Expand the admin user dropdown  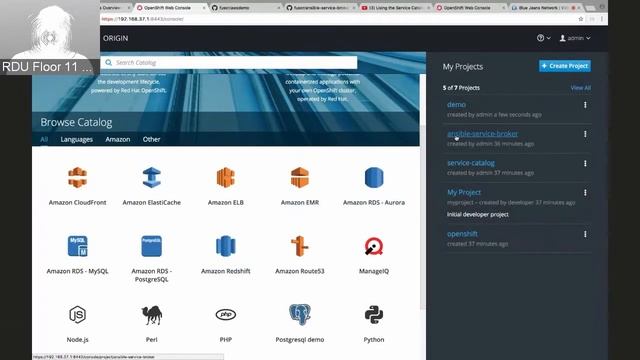point(575,38)
